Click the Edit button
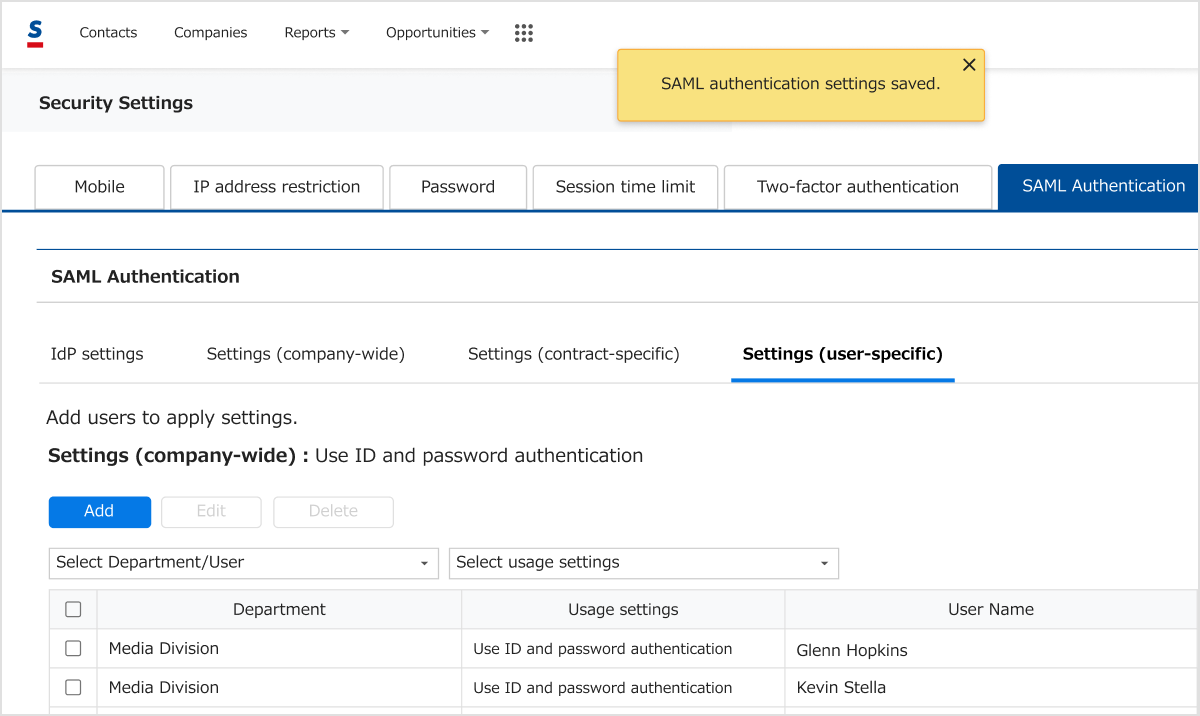Image resolution: width=1200 pixels, height=716 pixels. 211,512
